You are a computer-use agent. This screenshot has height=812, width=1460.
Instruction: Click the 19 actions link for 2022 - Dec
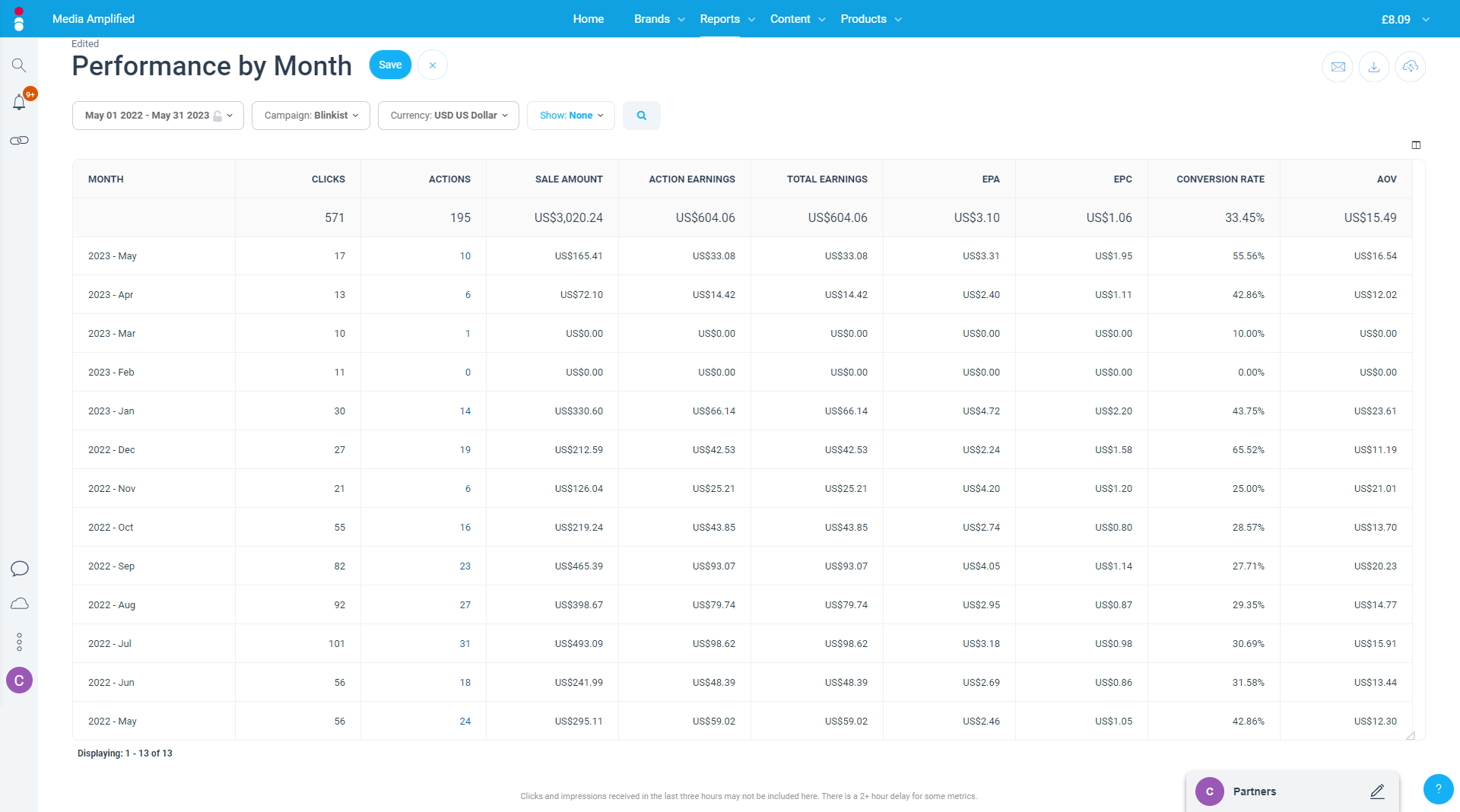[465, 450]
